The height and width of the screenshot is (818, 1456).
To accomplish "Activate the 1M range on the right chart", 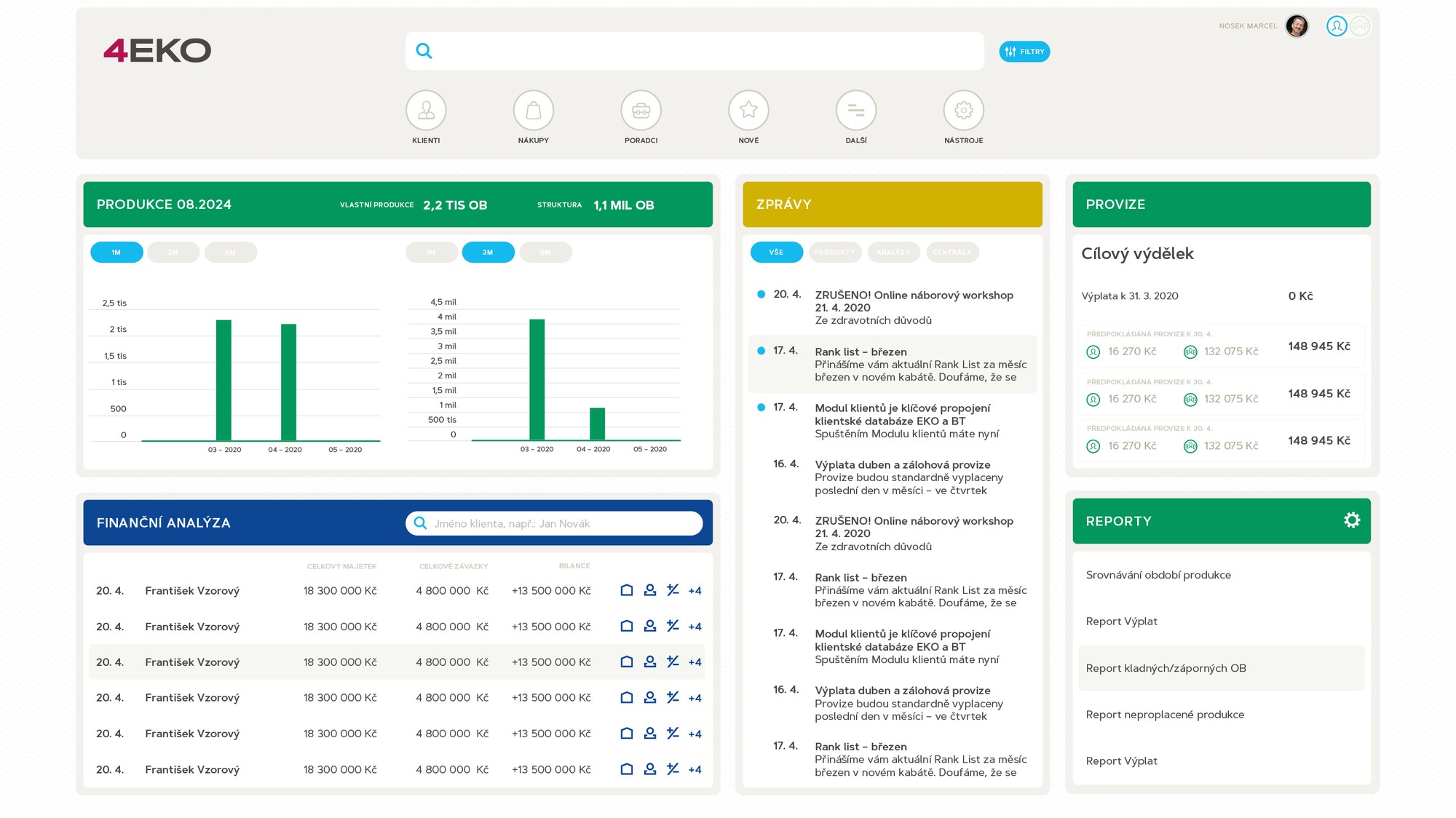I will click(431, 252).
